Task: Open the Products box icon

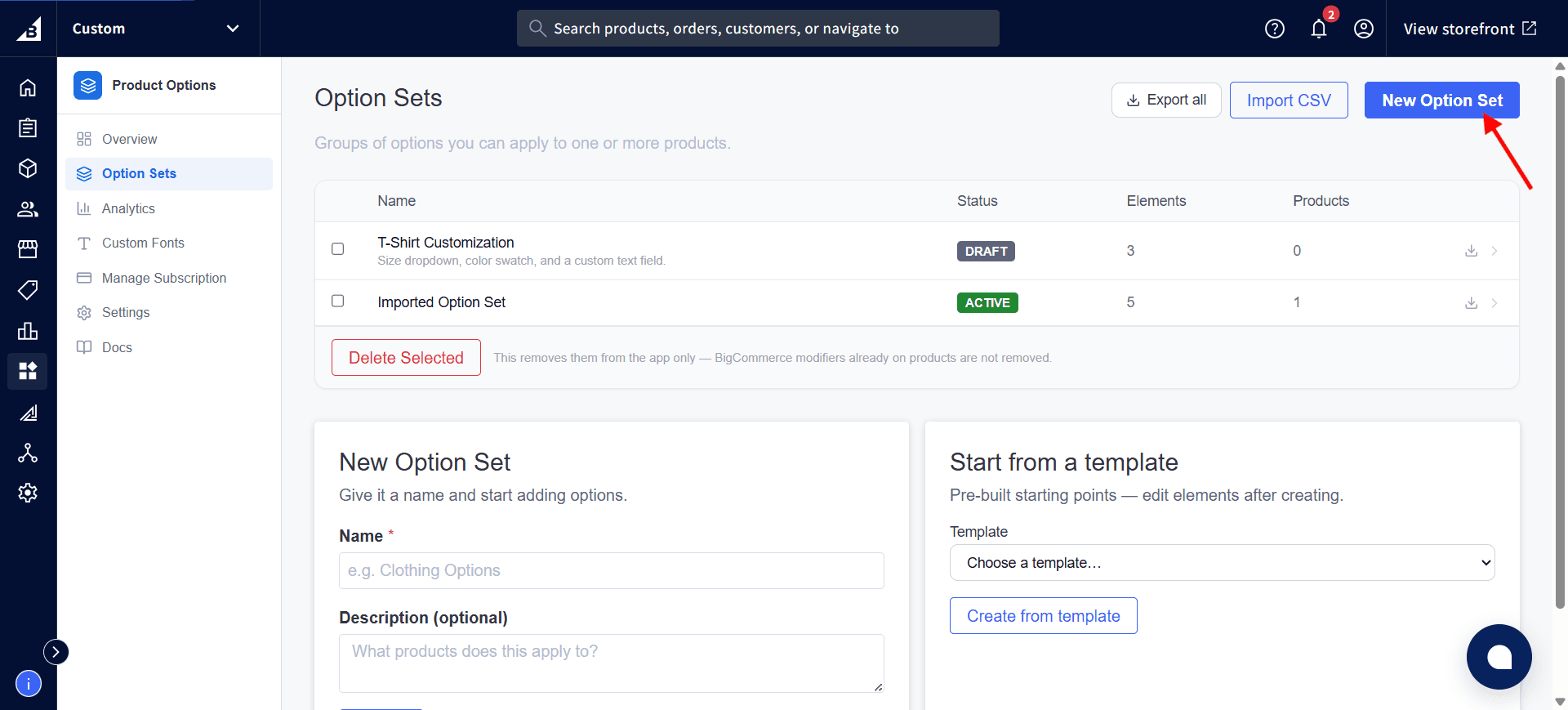Action: [28, 168]
